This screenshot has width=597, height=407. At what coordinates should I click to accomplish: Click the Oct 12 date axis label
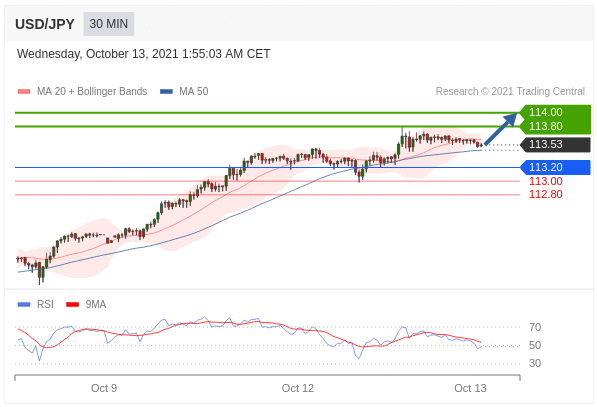point(297,388)
